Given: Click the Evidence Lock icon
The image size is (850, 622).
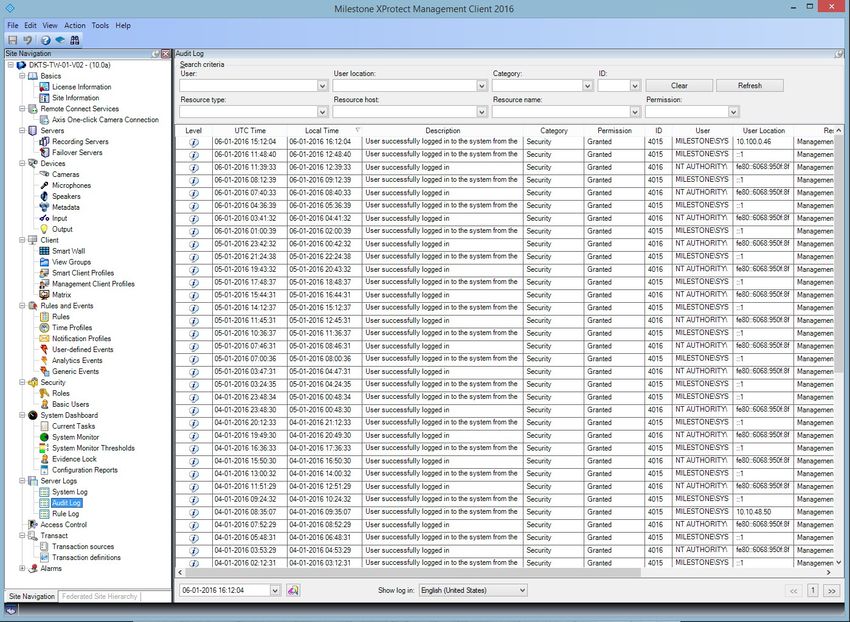Looking at the screenshot, I should click(44, 459).
